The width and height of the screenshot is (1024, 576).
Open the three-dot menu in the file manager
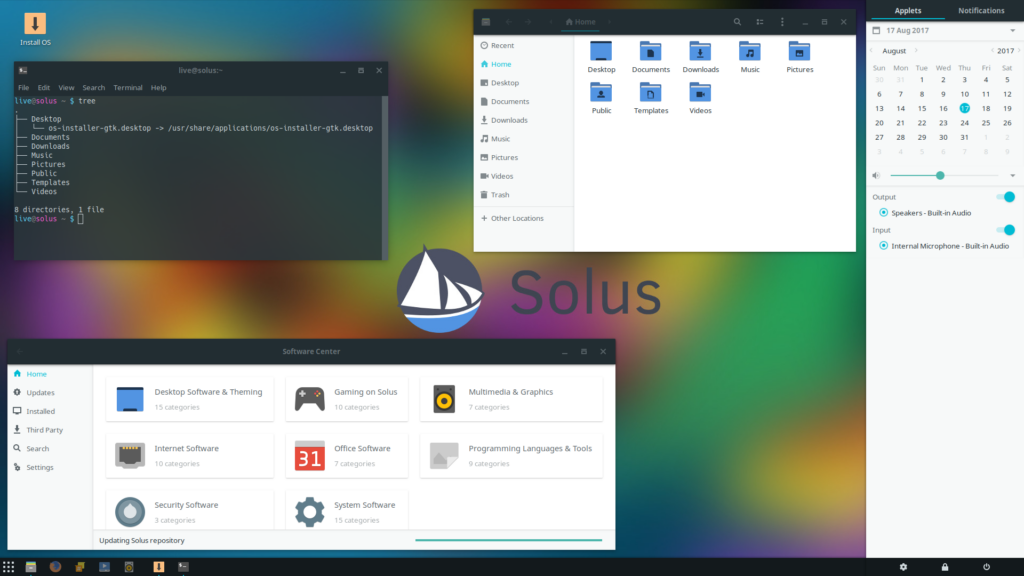pyautogui.click(x=781, y=21)
